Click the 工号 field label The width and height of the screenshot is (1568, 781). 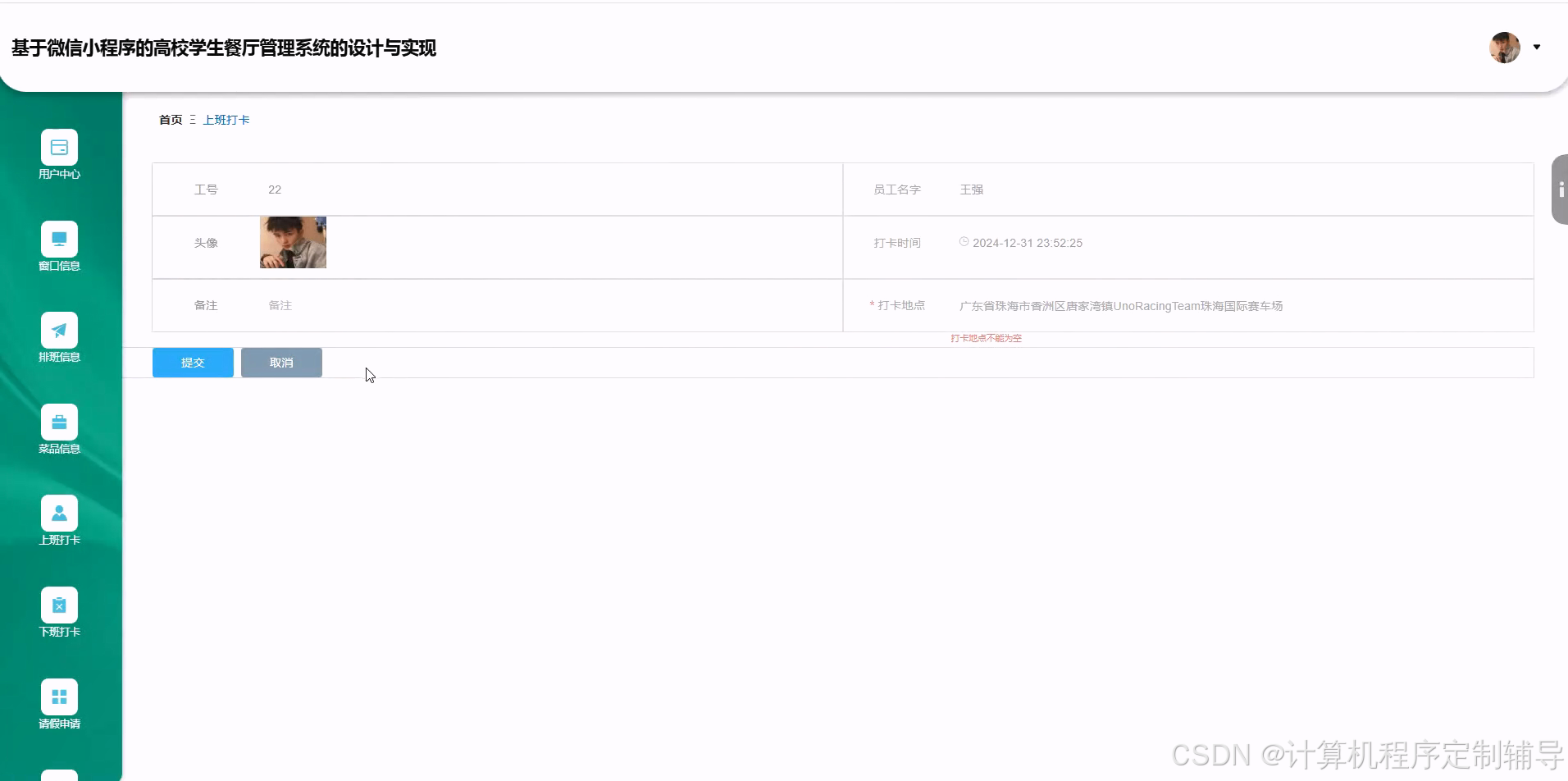tap(206, 190)
